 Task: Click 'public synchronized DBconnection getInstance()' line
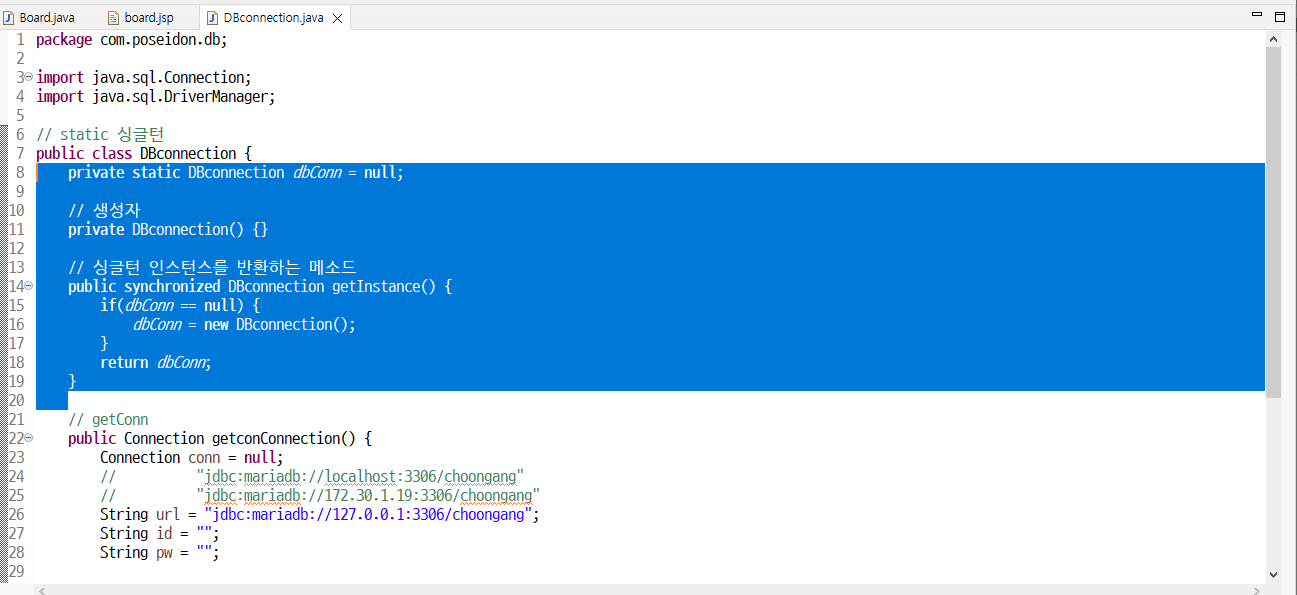tap(260, 287)
